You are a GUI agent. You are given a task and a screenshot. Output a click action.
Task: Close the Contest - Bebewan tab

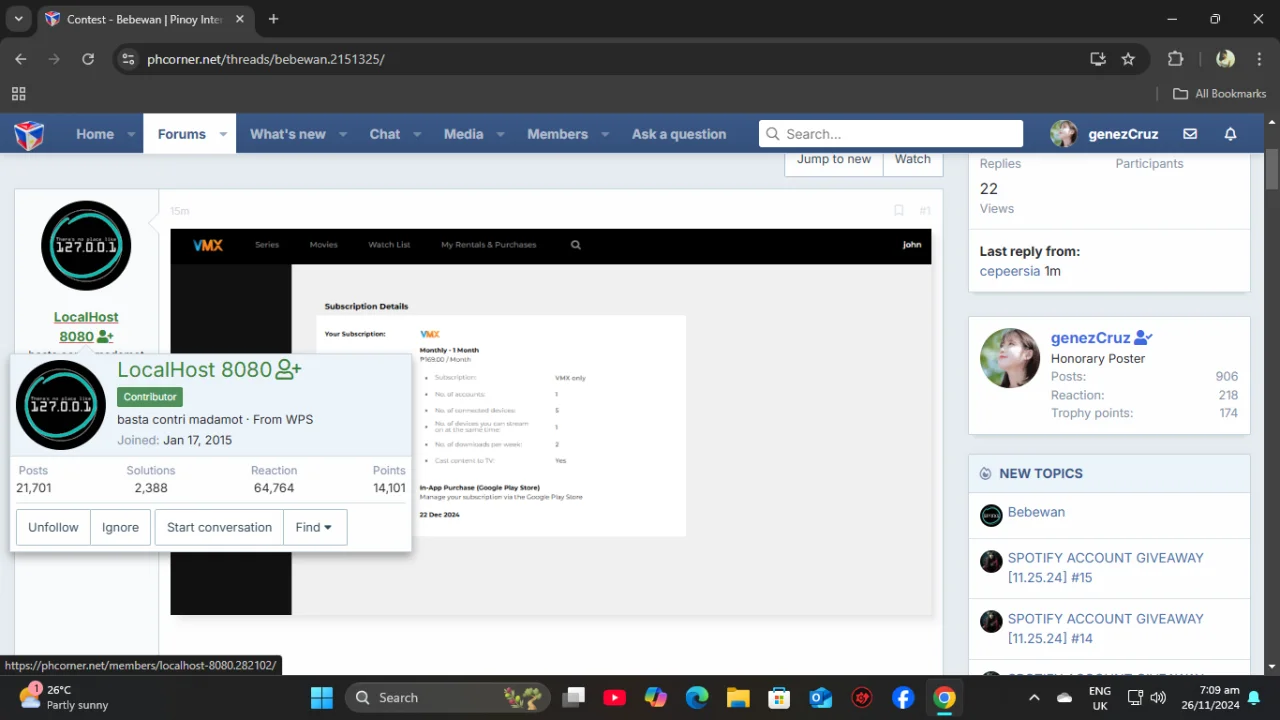[240, 19]
